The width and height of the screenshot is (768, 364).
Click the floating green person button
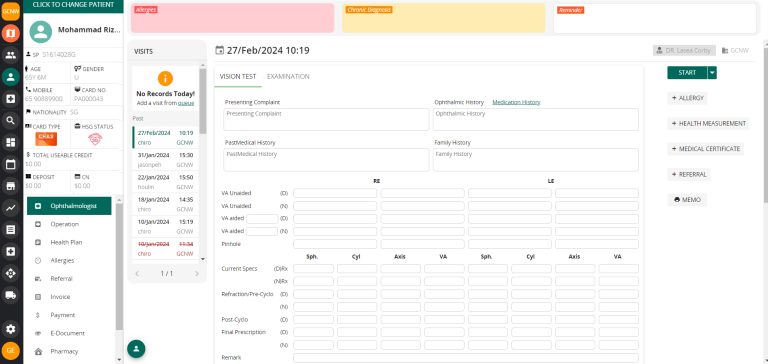[x=136, y=349]
